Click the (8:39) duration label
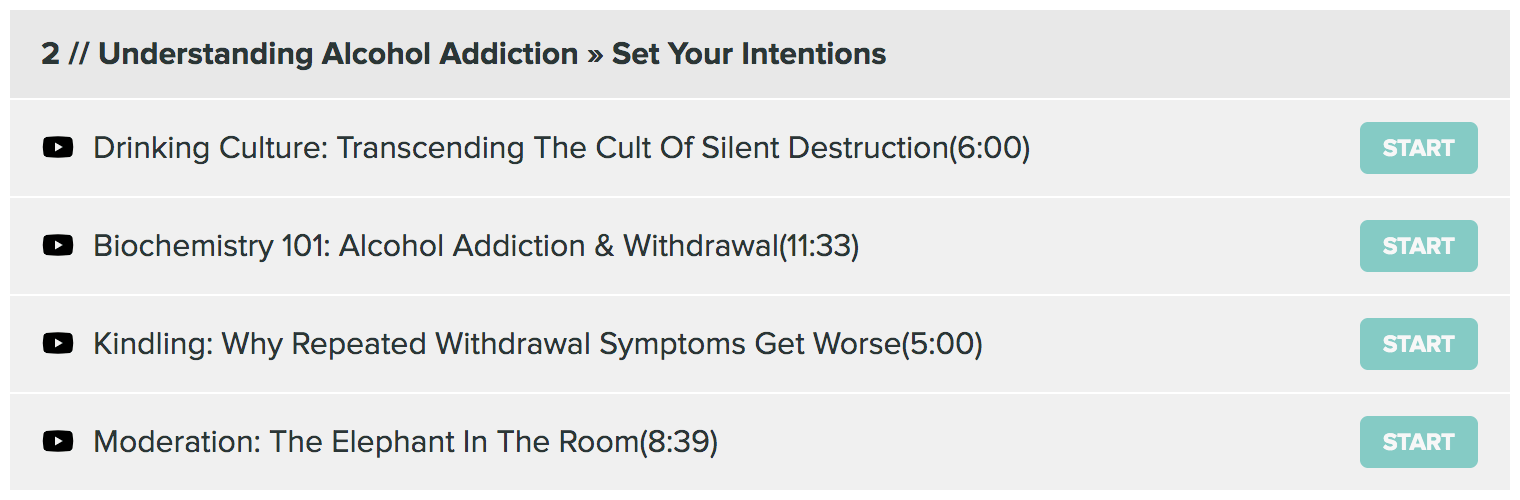The image size is (1520, 500). click(679, 442)
